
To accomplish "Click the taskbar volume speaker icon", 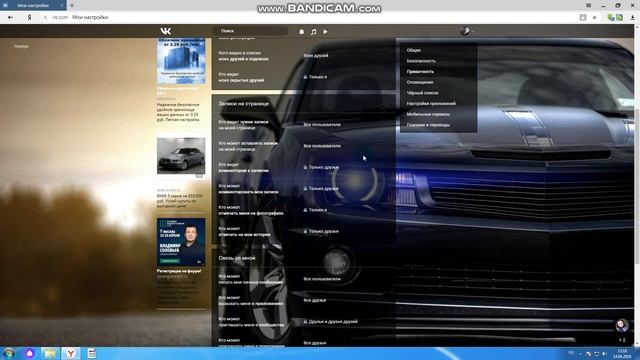I will click(x=604, y=353).
